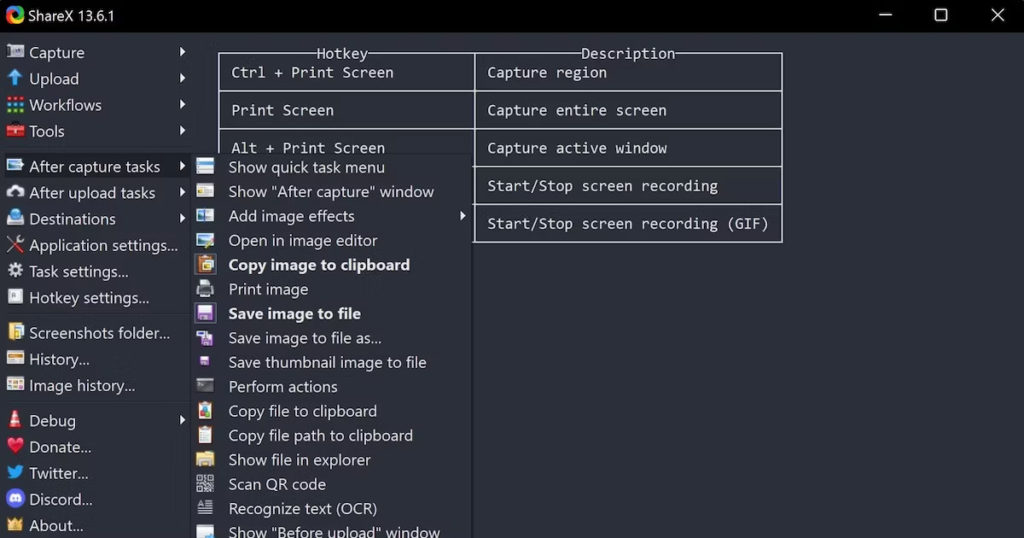Click the Discord icon in sidebar
This screenshot has height=538, width=1024.
15,499
